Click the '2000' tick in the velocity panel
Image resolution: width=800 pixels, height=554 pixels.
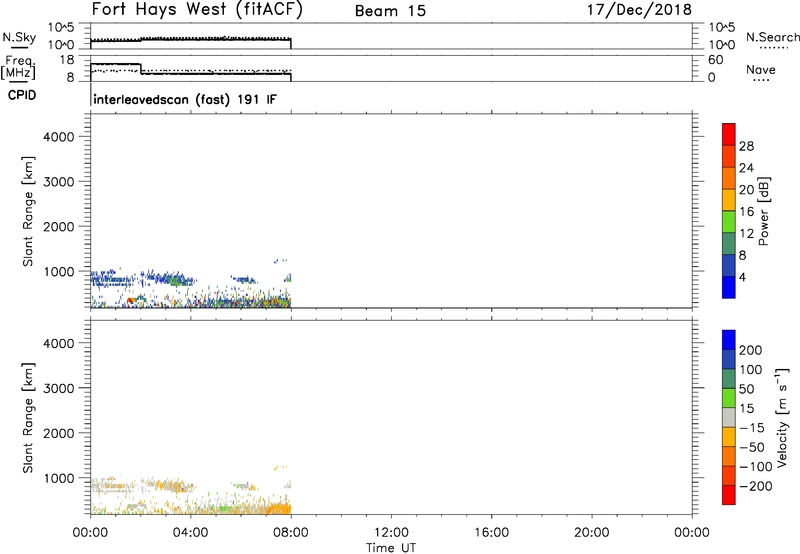[59, 433]
